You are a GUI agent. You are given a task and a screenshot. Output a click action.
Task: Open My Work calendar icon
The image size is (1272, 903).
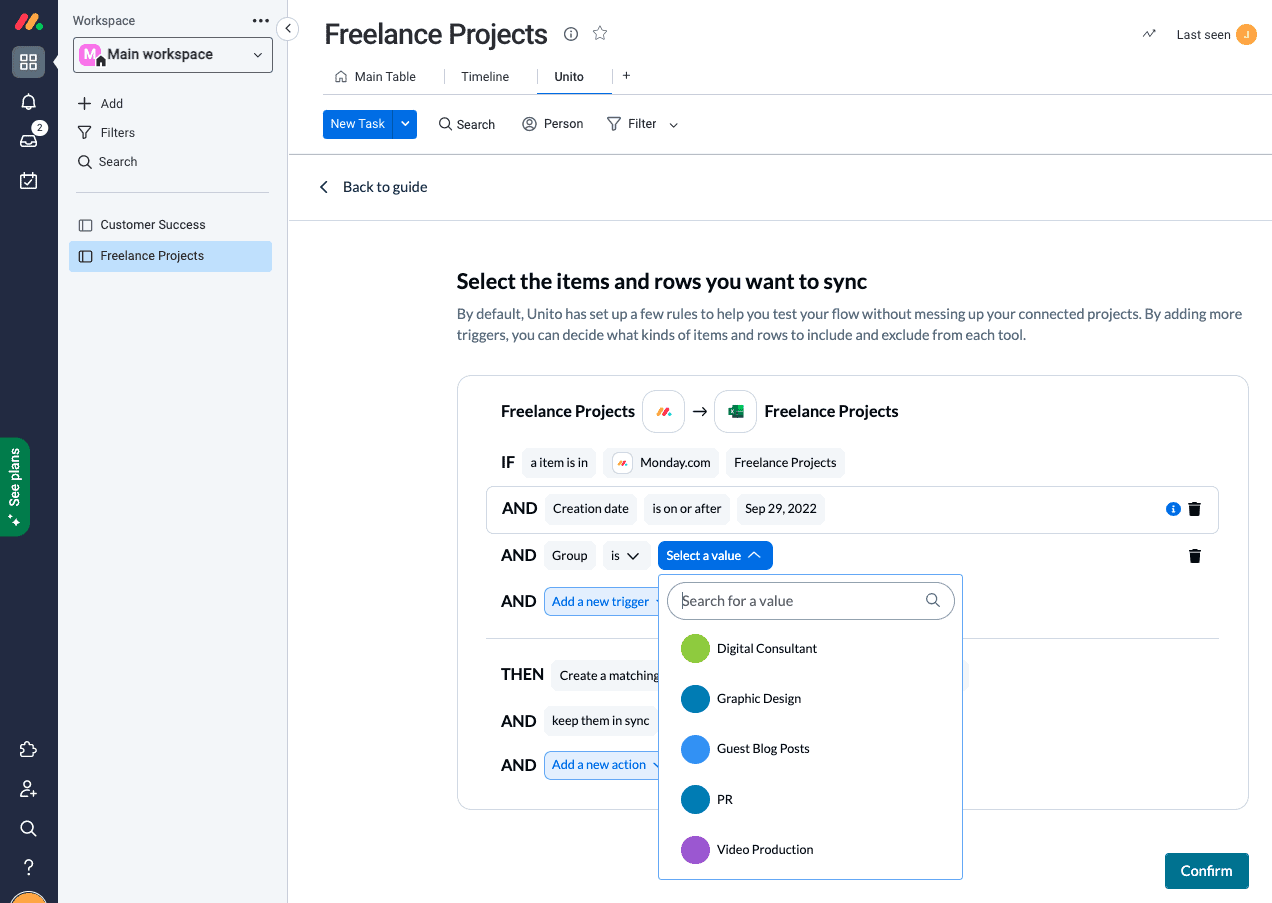click(28, 181)
